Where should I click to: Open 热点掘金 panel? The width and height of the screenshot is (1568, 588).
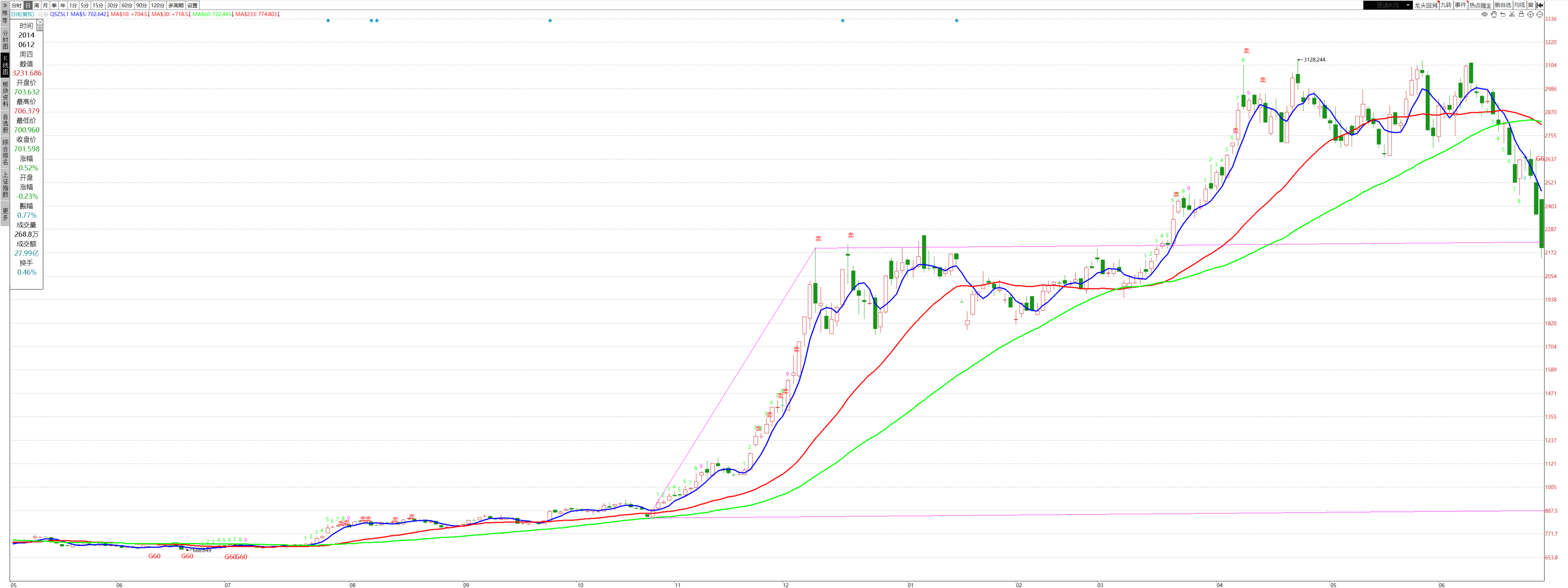1480,5
